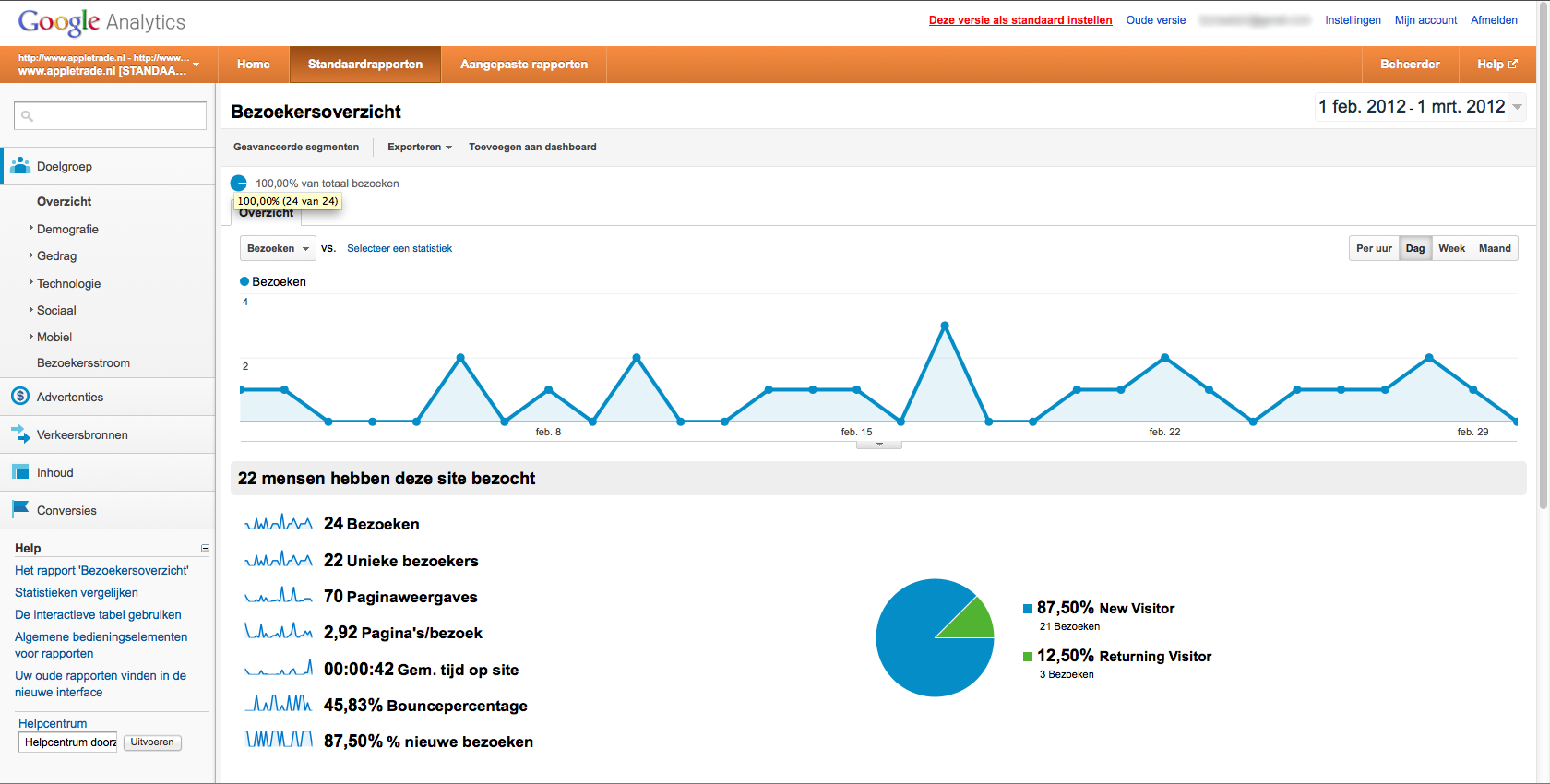Click the Unieke bezoekers sparkline
Screen dimensions: 1550x784
coord(279,560)
